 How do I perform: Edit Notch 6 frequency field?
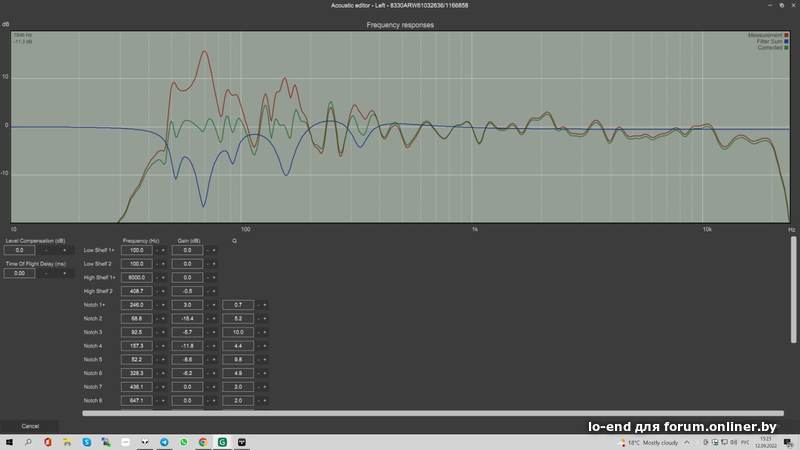[136, 373]
